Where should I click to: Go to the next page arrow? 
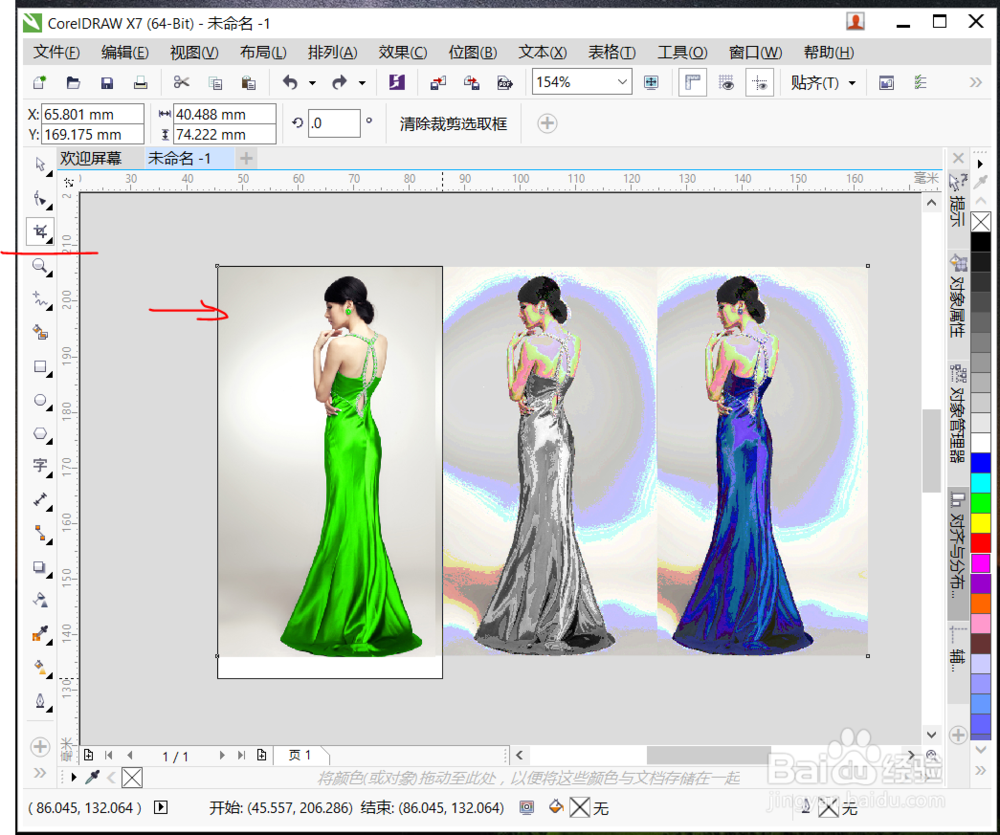(221, 755)
